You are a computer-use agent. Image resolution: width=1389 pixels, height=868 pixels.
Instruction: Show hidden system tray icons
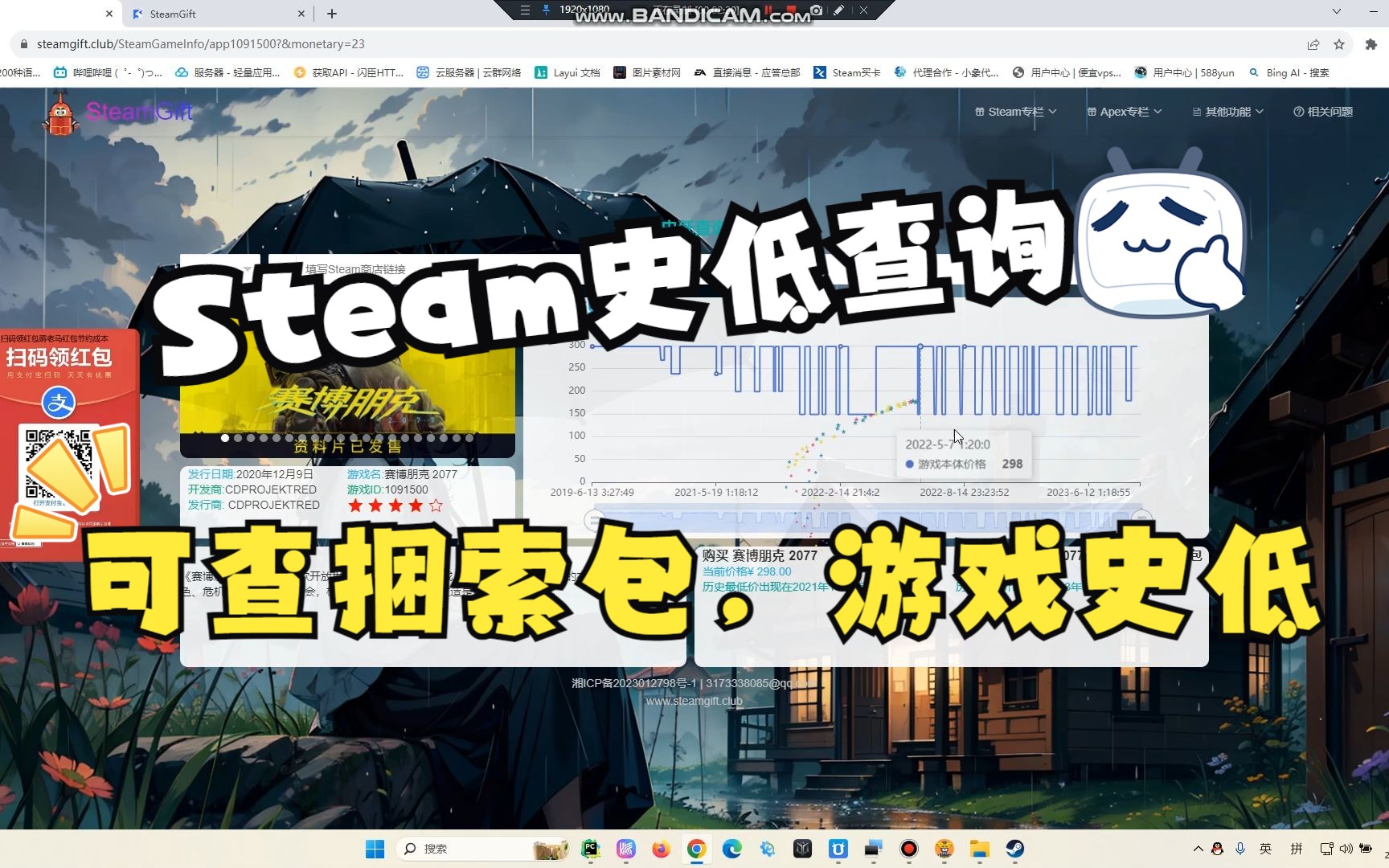(1198, 849)
